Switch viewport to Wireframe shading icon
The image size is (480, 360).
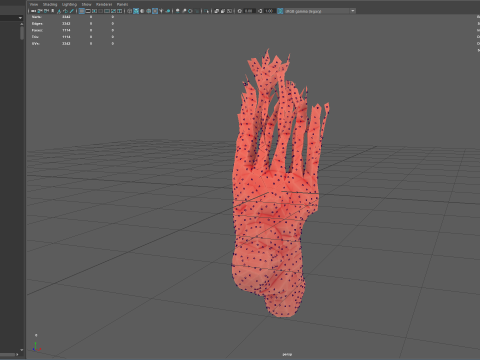[130, 11]
